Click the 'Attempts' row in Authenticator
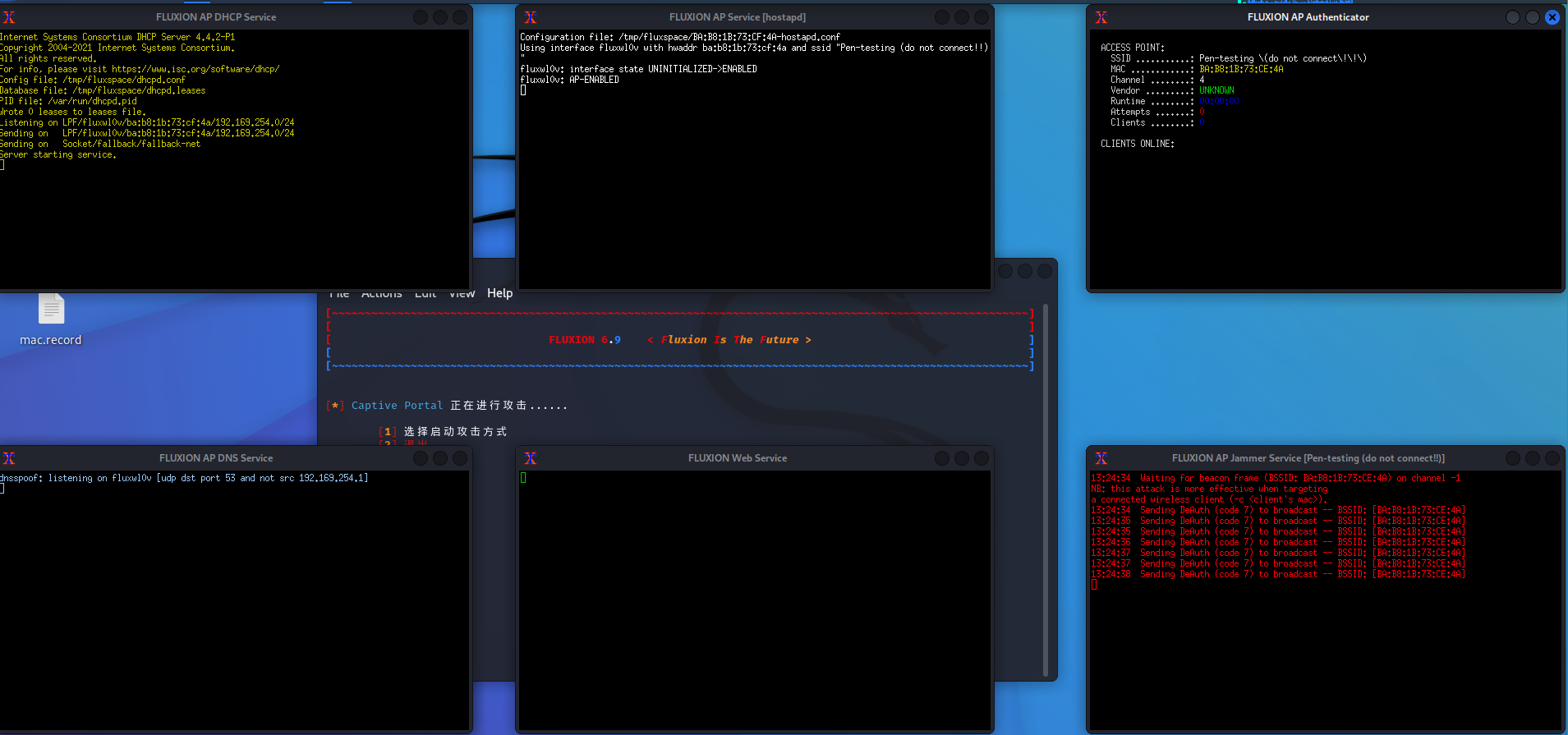Viewport: 1568px width, 735px height. click(x=1157, y=112)
